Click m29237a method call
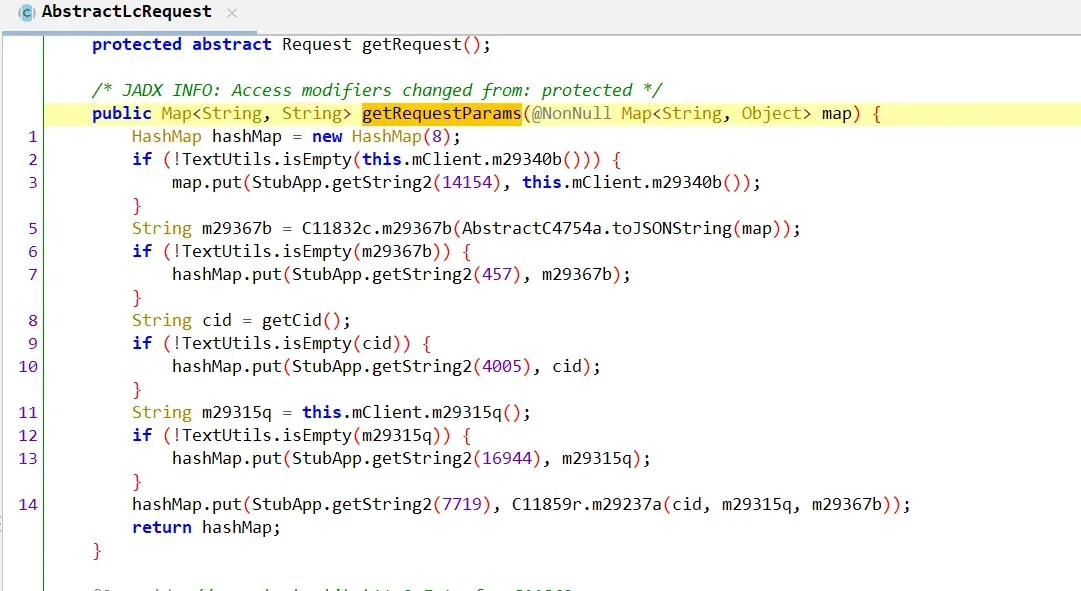The image size is (1081, 591). pos(627,504)
